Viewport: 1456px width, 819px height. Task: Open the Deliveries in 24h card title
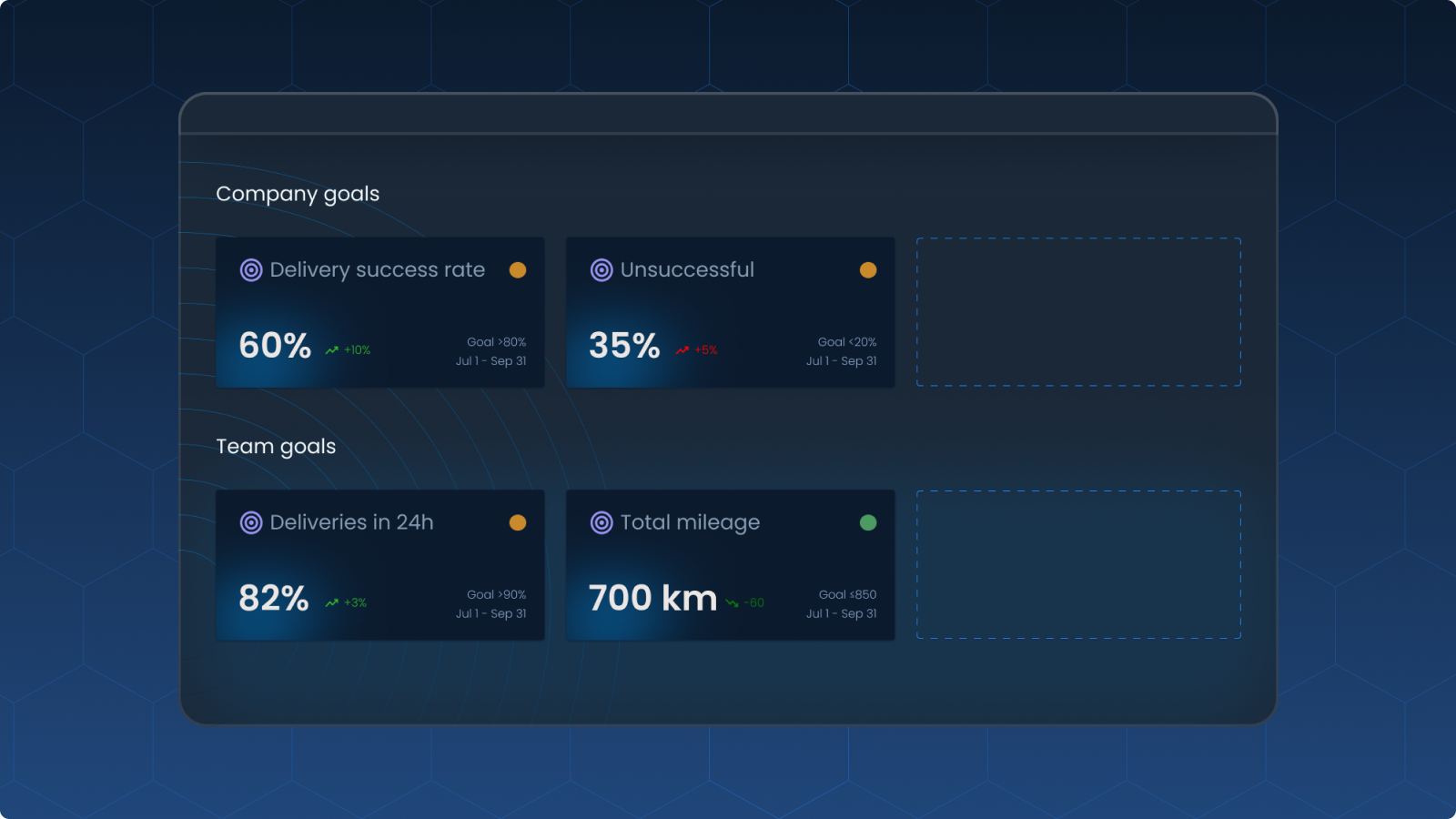(352, 522)
